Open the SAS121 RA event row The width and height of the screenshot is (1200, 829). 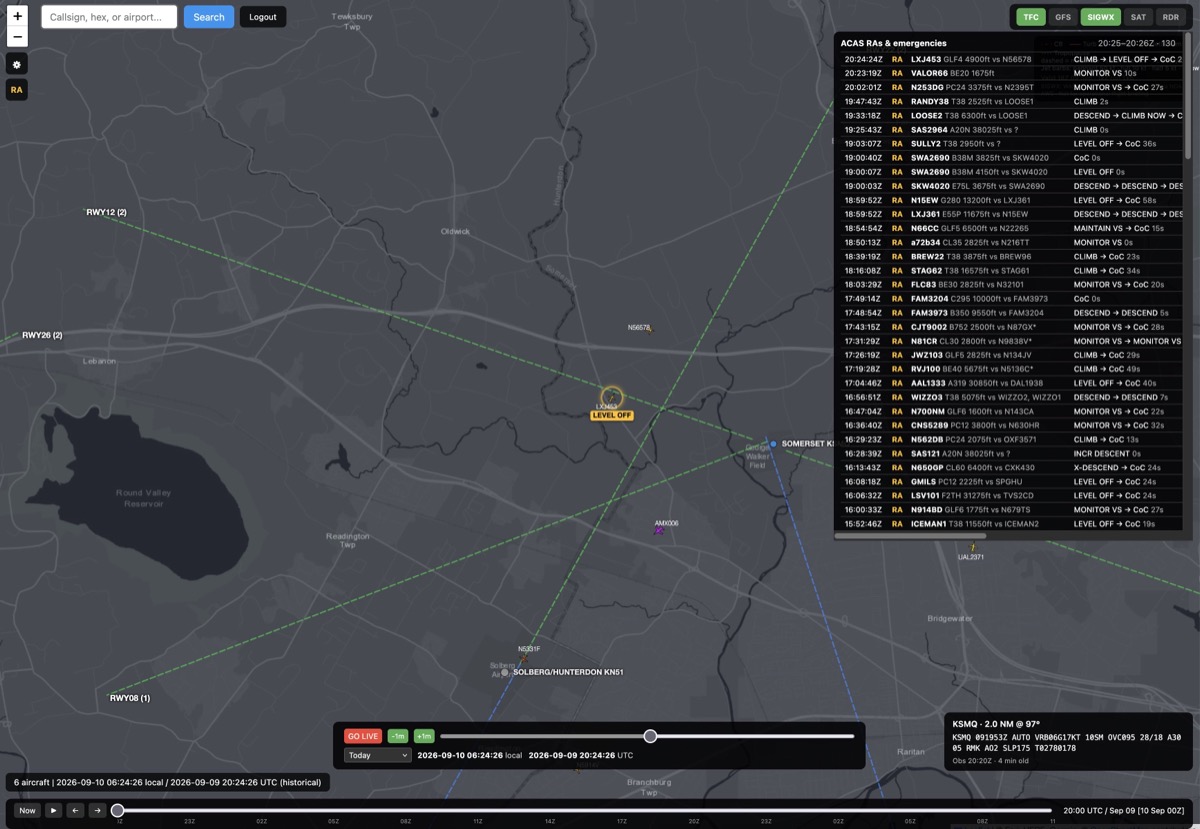point(1010,453)
